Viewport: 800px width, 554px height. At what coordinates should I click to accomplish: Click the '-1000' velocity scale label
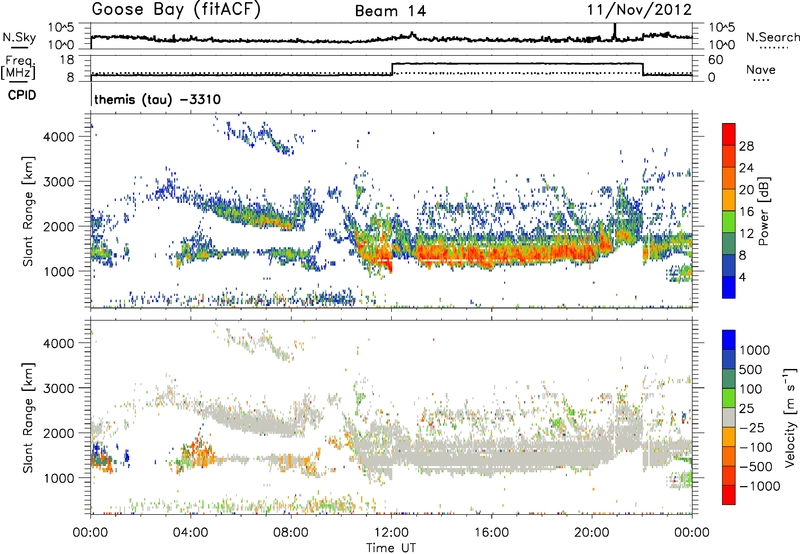[759, 486]
